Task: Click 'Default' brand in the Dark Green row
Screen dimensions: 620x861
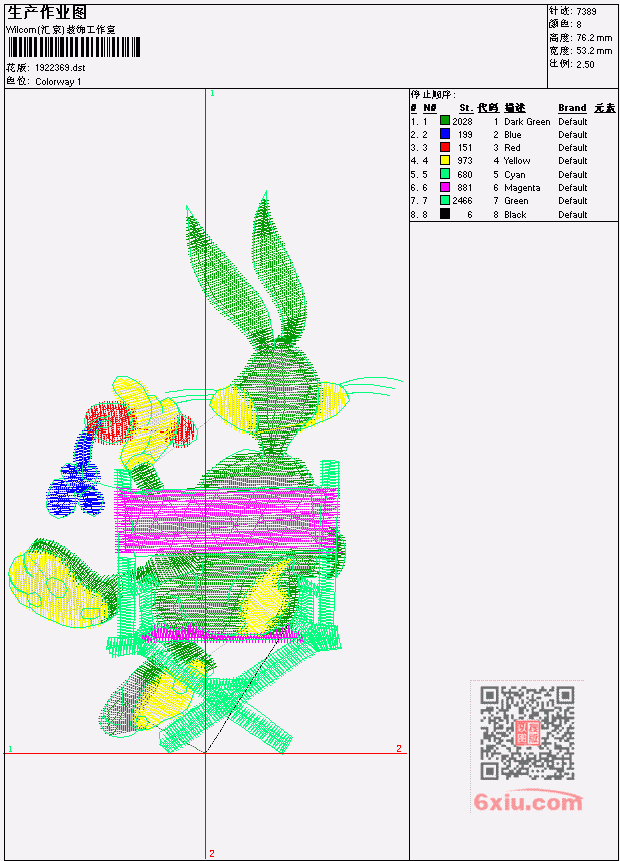Action: [x=572, y=121]
